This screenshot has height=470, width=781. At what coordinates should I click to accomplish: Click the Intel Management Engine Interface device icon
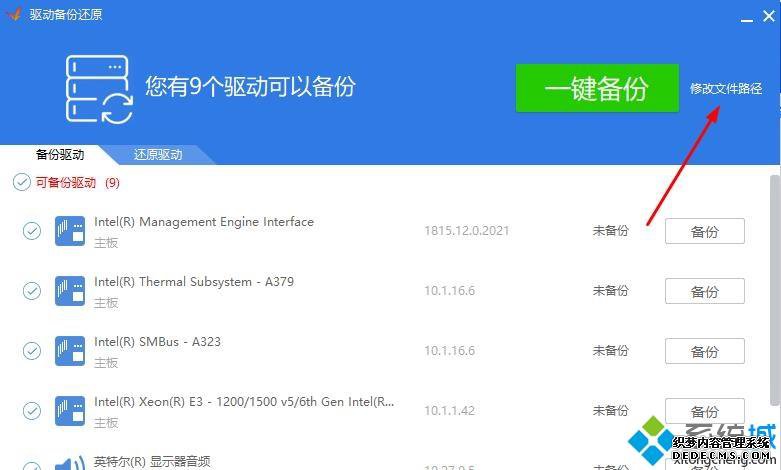70,231
